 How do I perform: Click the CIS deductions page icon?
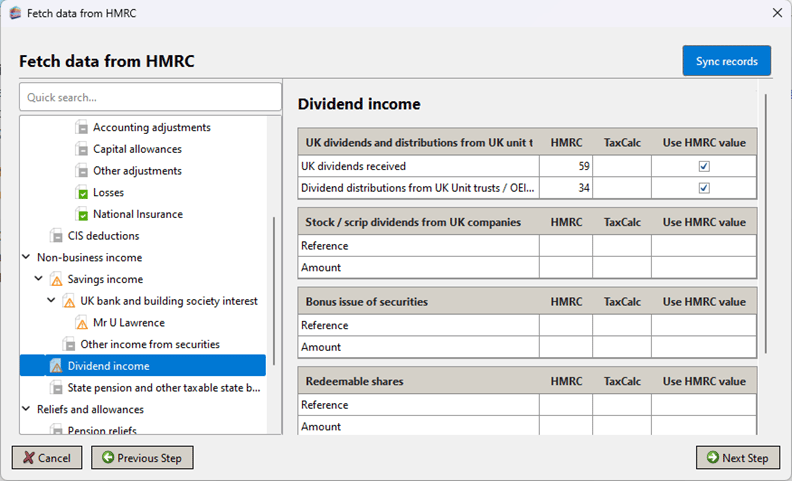point(56,236)
